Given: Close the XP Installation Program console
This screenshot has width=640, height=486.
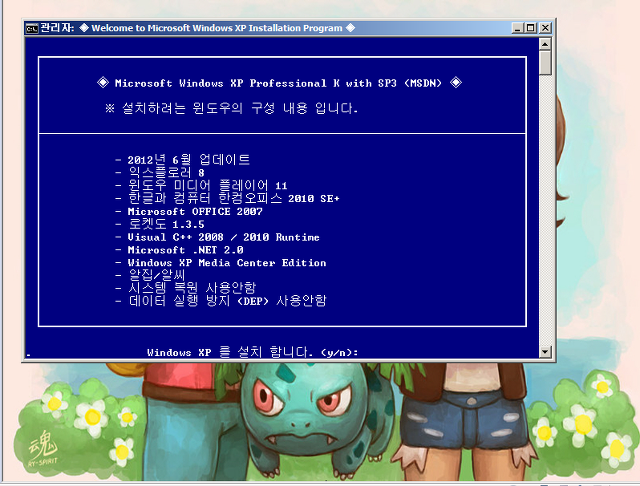Looking at the screenshot, I should coord(545,28).
